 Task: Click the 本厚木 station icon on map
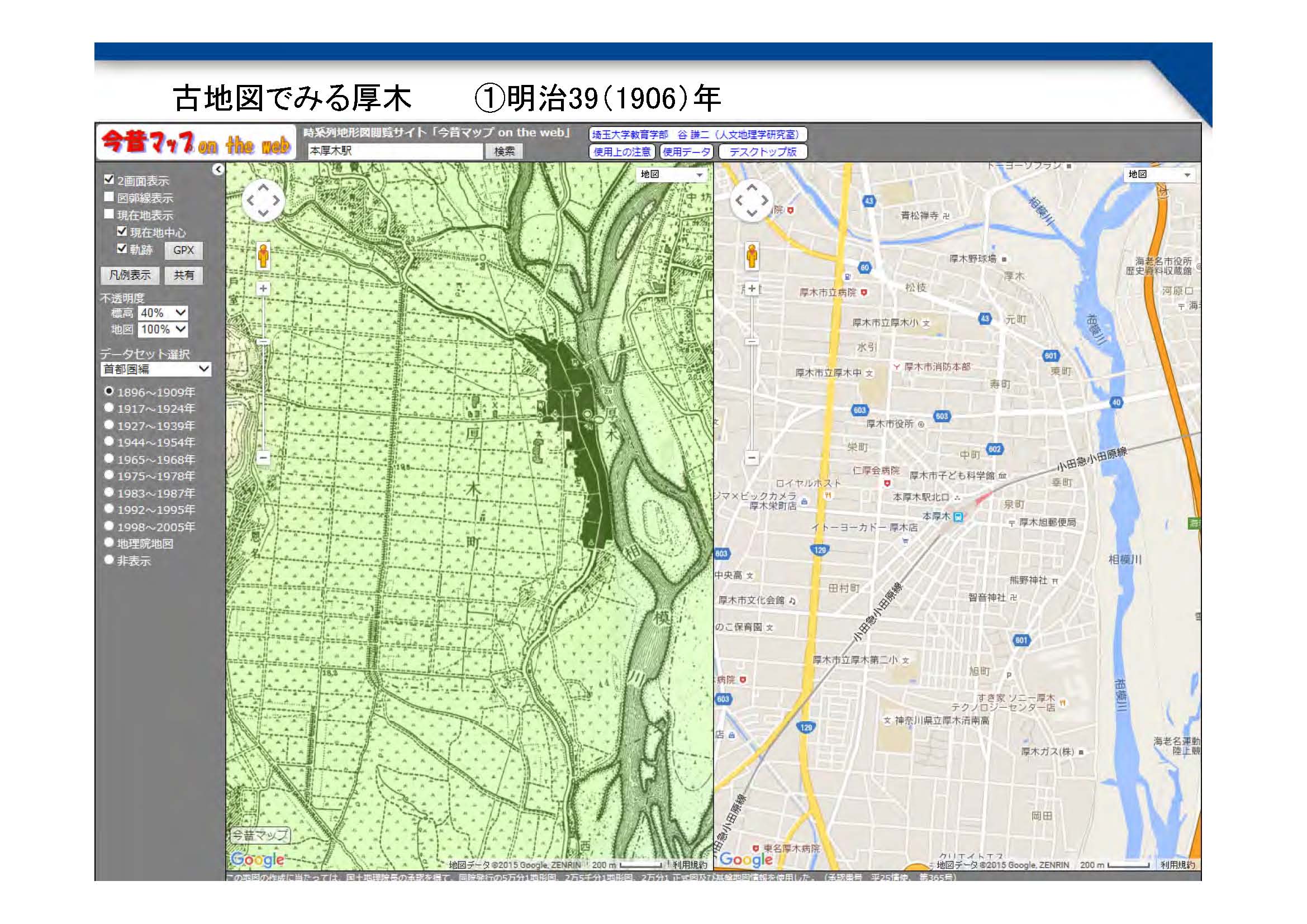pyautogui.click(x=958, y=517)
